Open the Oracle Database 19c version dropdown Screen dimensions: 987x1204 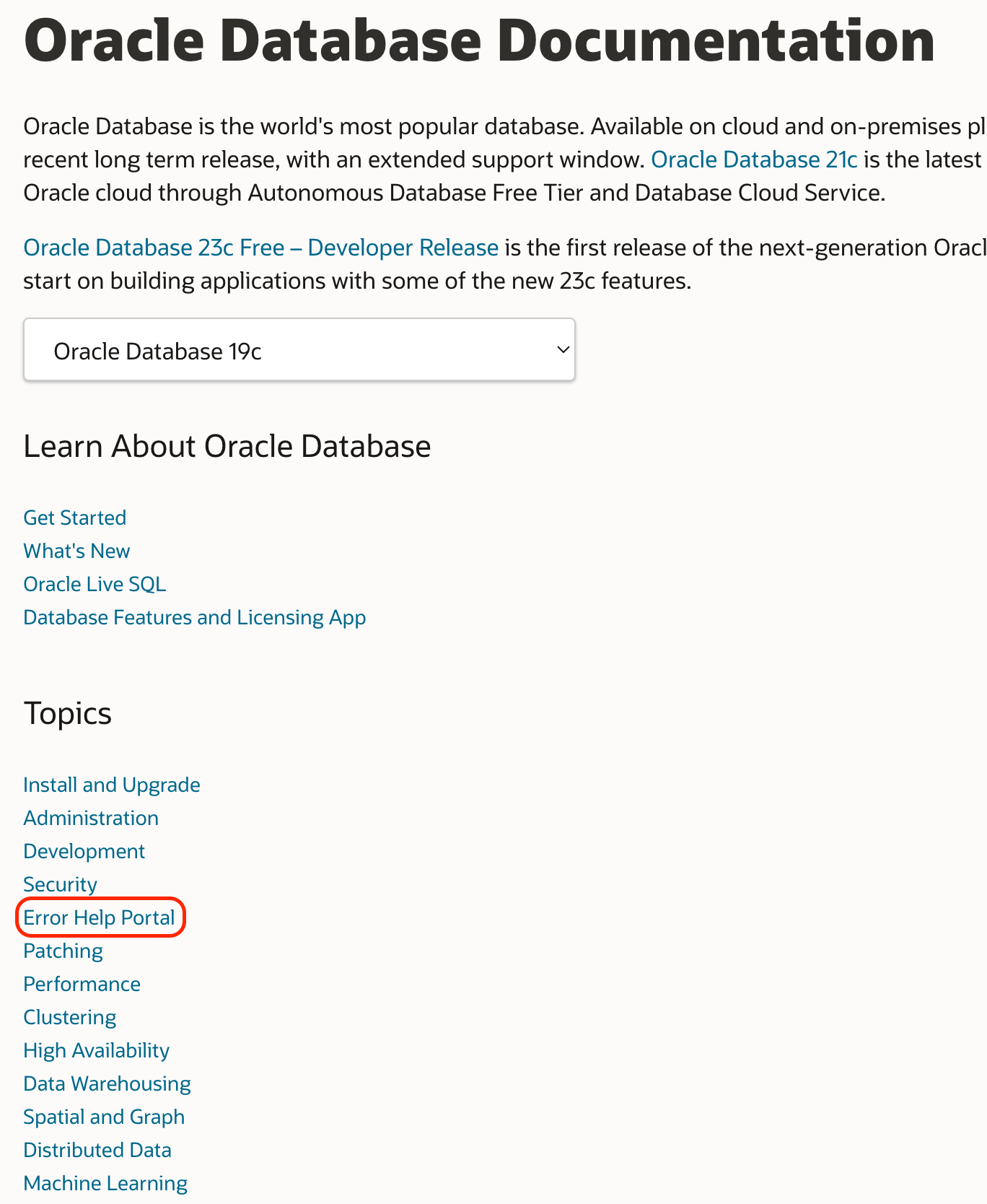point(299,351)
